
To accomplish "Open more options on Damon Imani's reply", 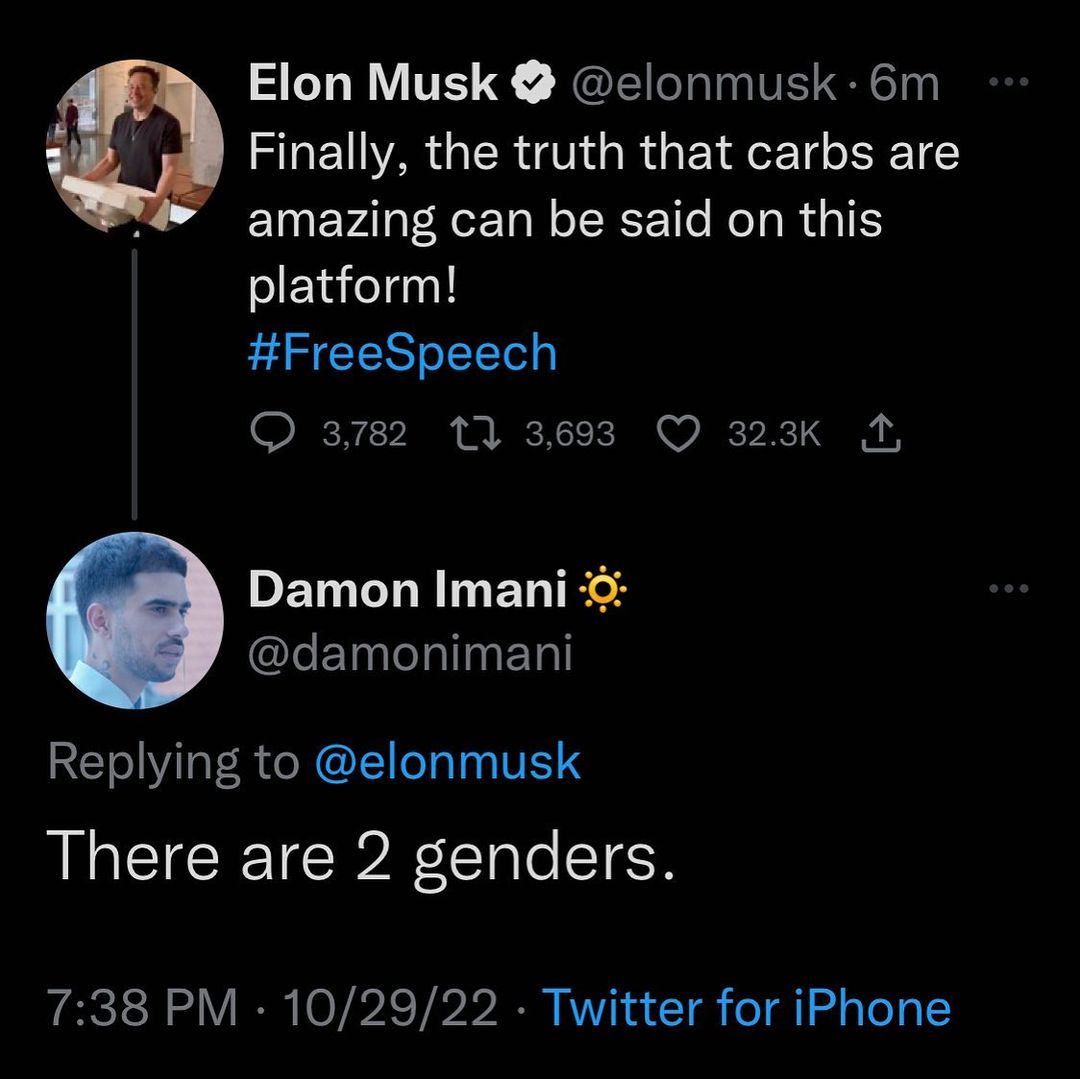I will pos(1008,589).
